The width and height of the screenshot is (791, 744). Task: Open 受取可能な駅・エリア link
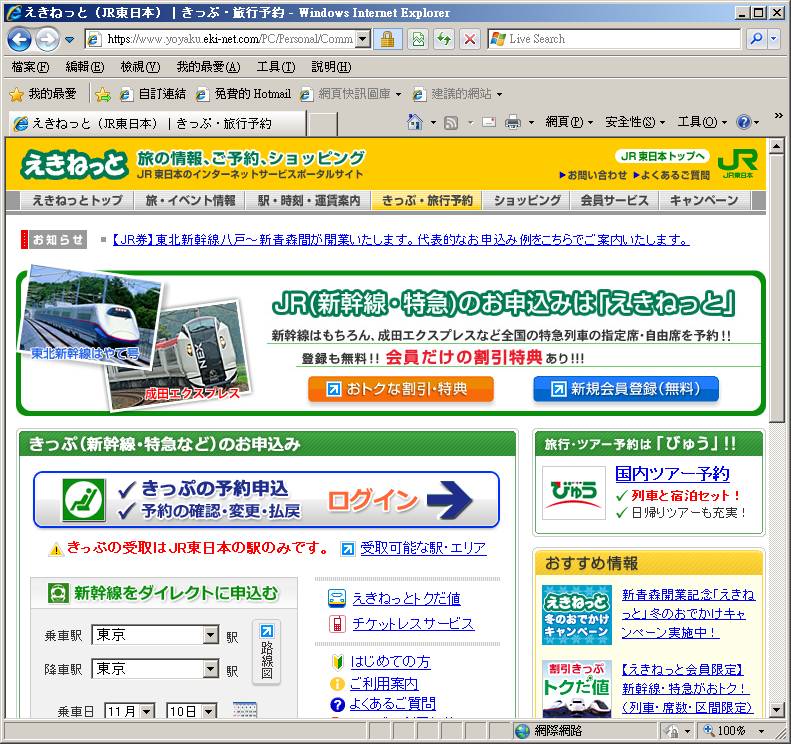(x=423, y=548)
